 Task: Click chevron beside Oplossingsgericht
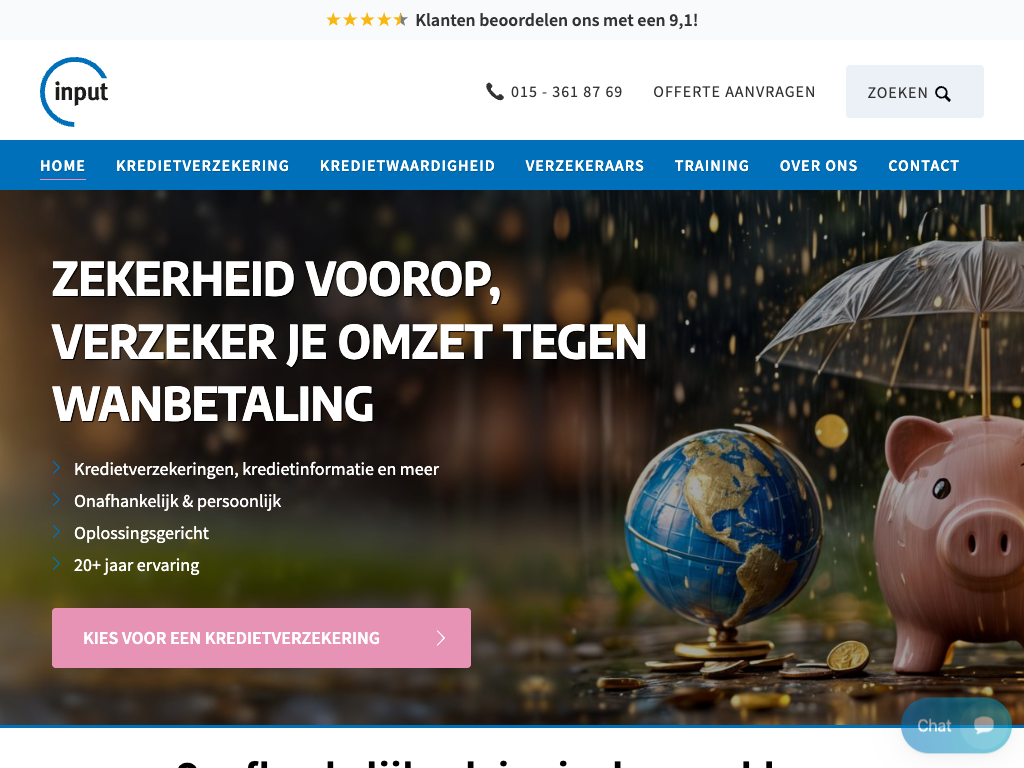pos(57,532)
